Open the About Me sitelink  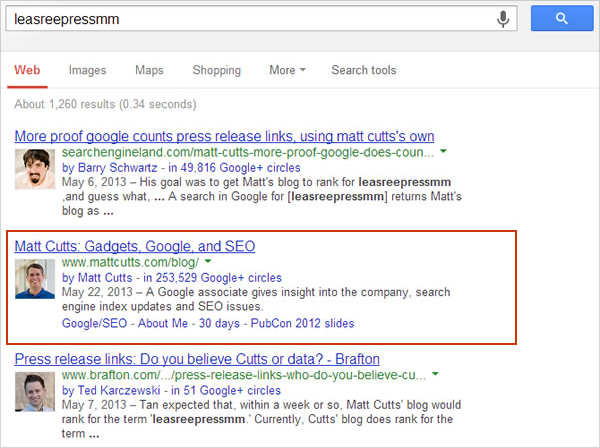click(x=163, y=323)
